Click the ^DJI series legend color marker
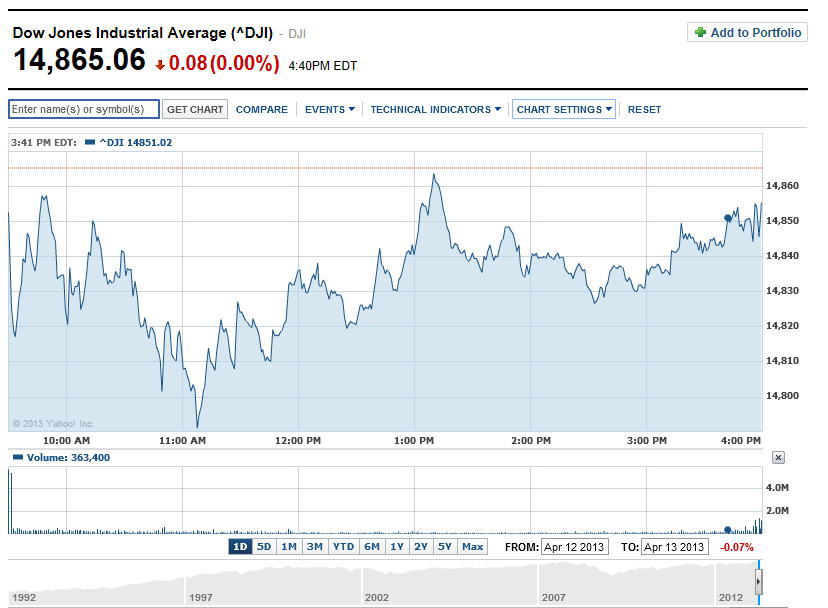 [x=90, y=142]
